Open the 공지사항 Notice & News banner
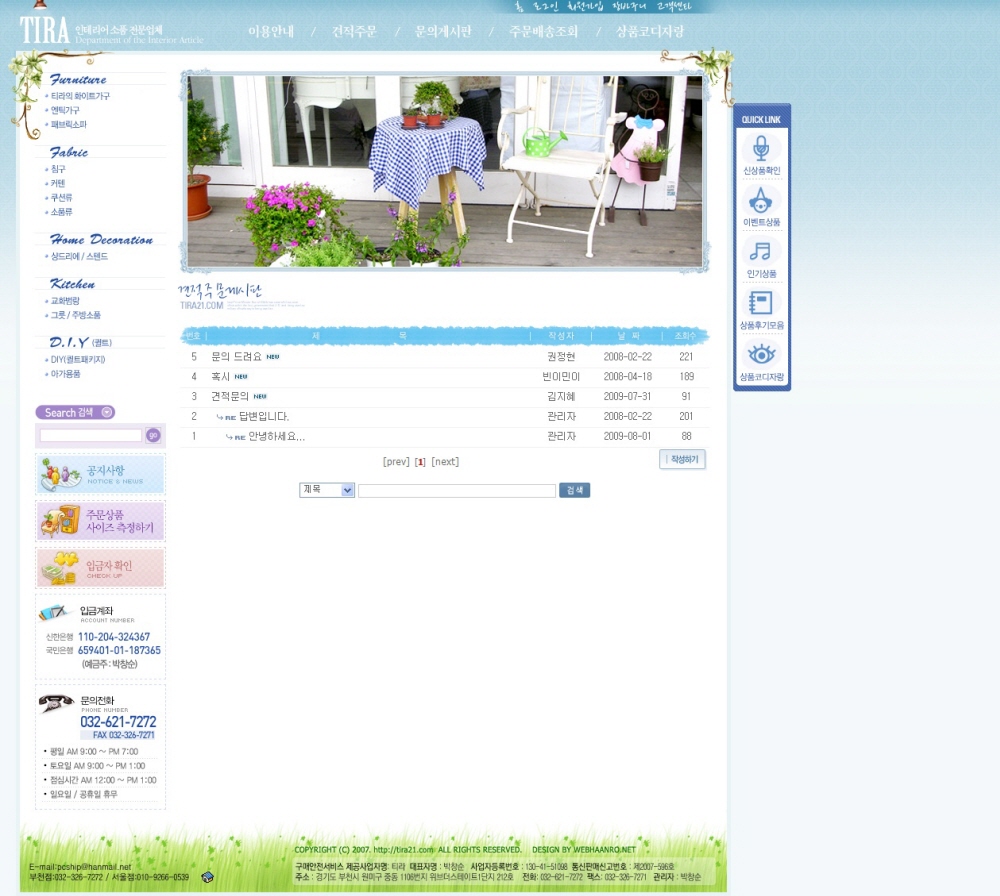This screenshot has width=1000, height=896. click(100, 474)
